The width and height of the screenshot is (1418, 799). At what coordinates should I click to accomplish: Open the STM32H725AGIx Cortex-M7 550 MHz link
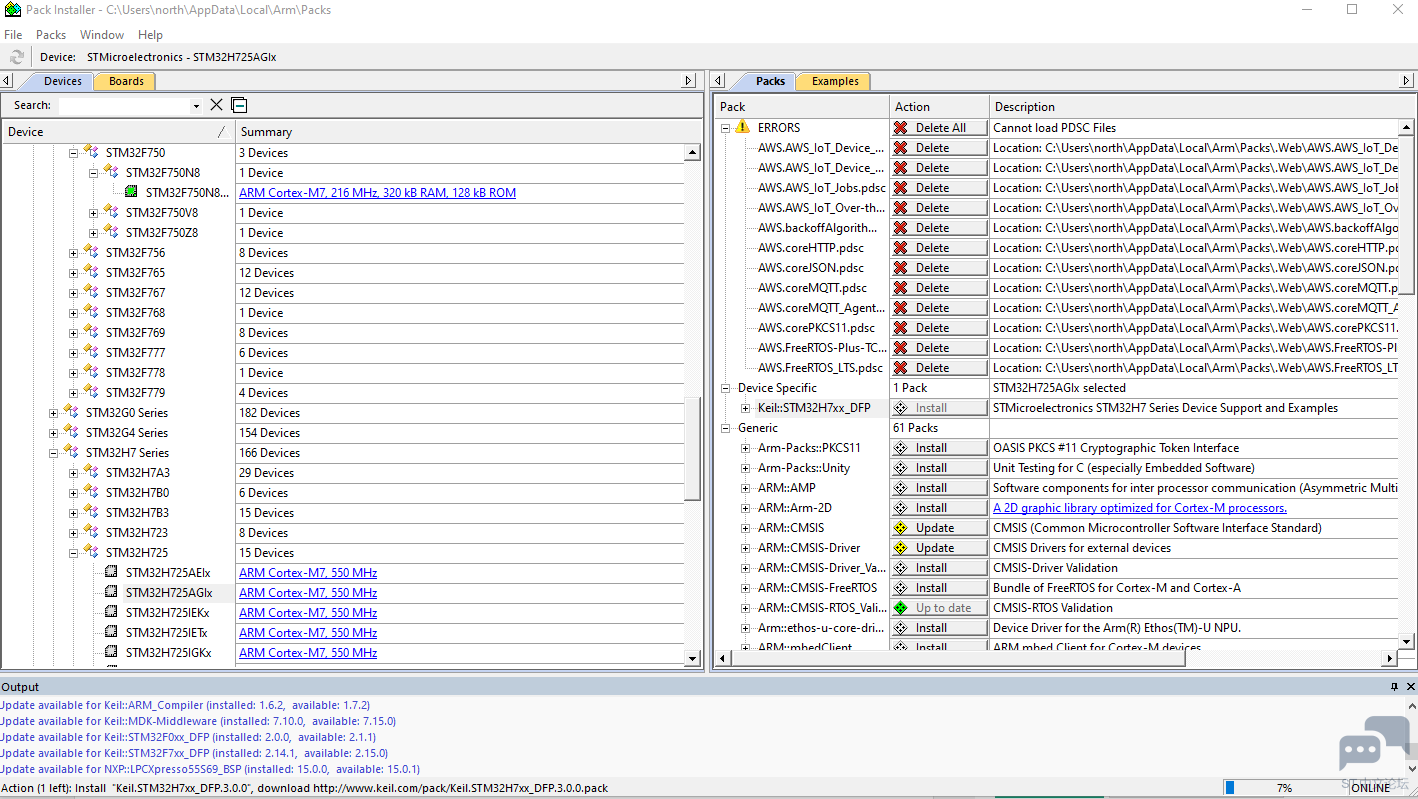[x=308, y=593]
